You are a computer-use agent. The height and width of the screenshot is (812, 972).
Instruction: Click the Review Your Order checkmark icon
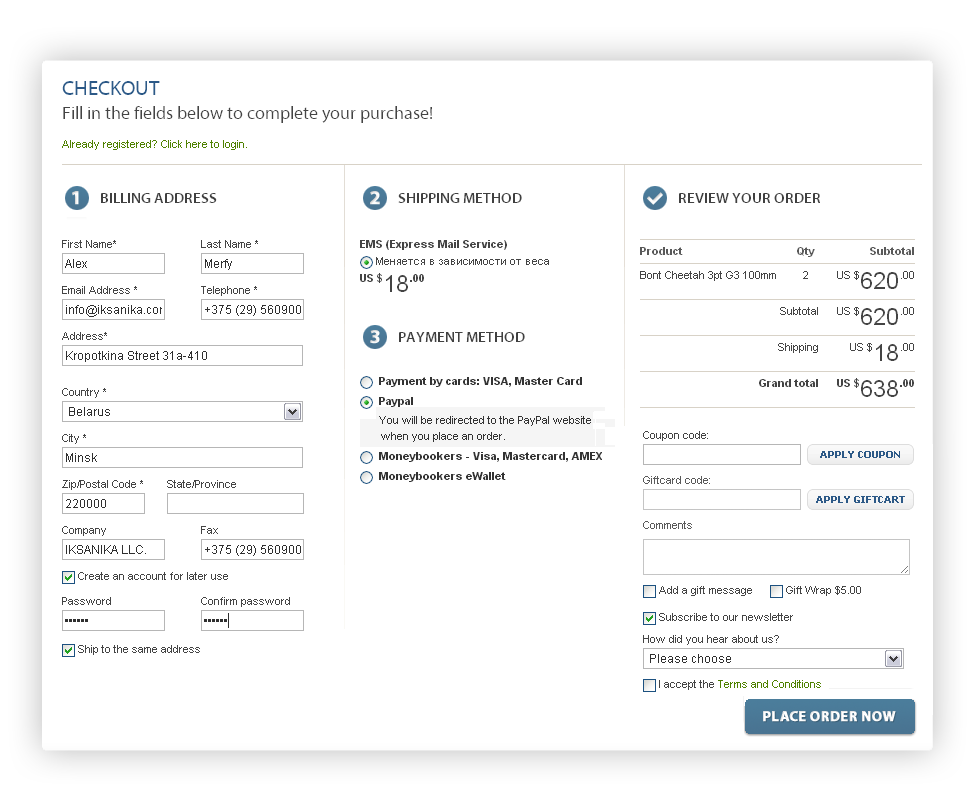[655, 198]
